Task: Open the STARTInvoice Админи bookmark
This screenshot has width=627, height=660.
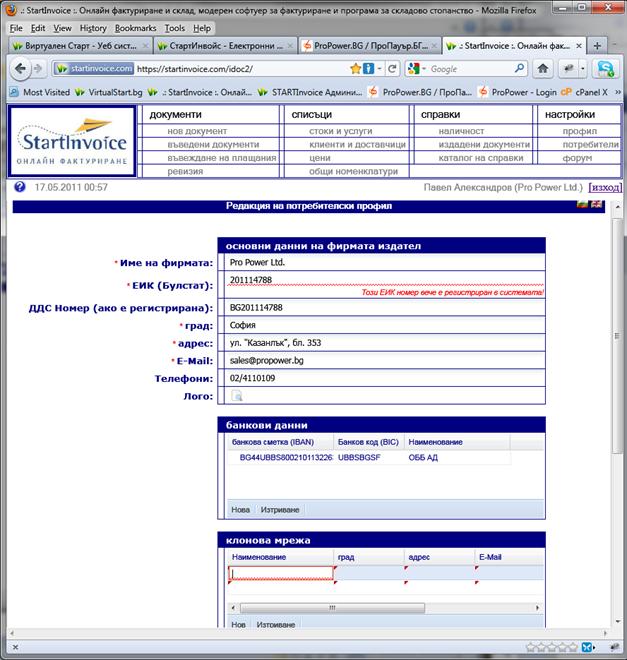Action: (x=310, y=92)
